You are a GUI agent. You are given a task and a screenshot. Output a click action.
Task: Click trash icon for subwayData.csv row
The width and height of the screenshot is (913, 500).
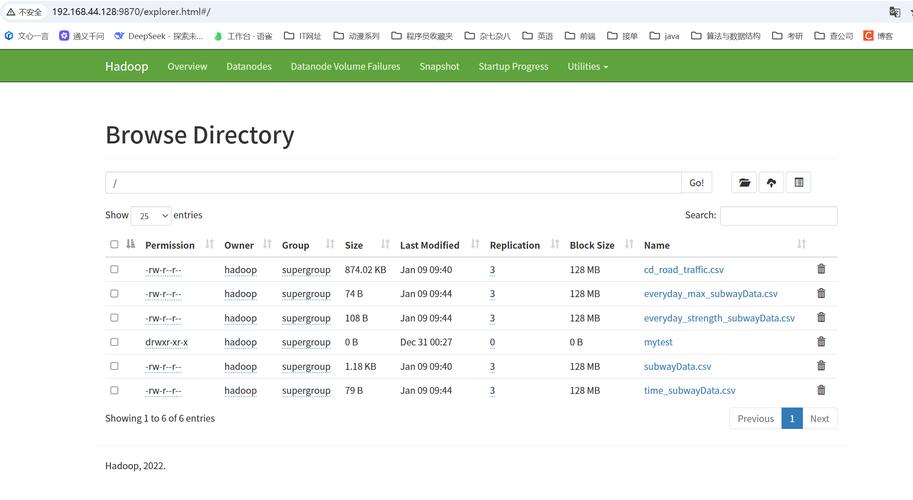tap(821, 366)
